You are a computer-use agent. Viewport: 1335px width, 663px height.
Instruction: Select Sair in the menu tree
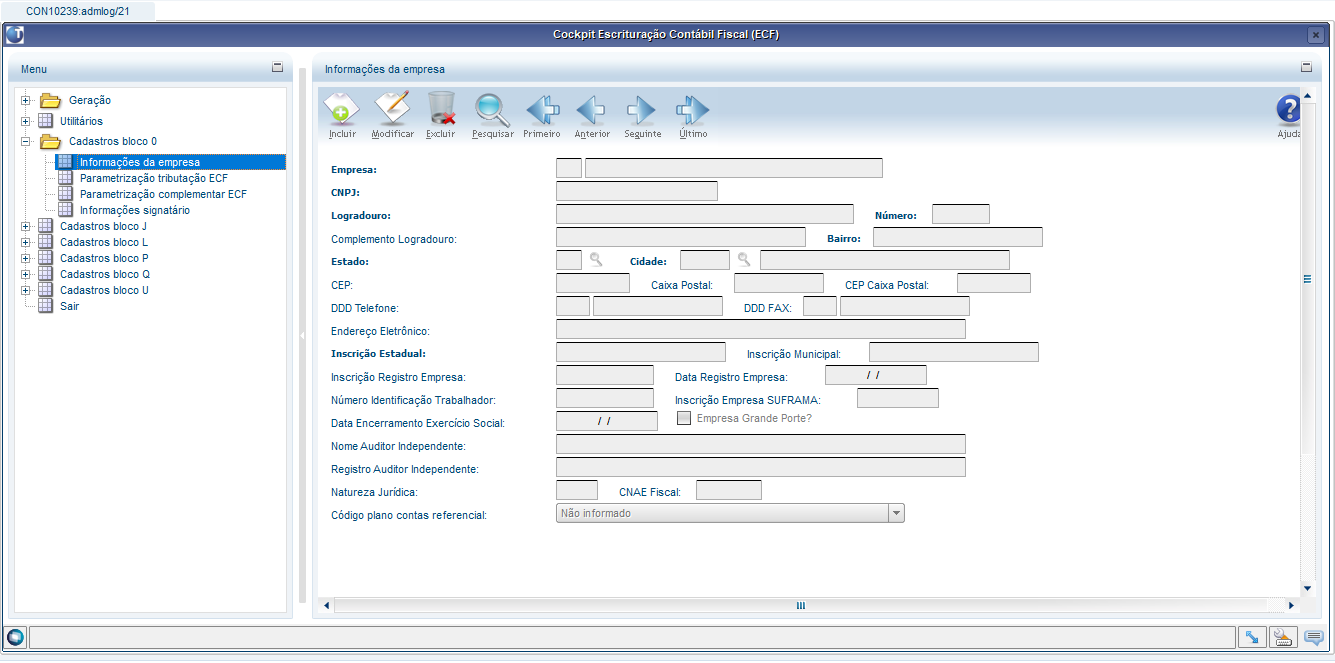69,306
